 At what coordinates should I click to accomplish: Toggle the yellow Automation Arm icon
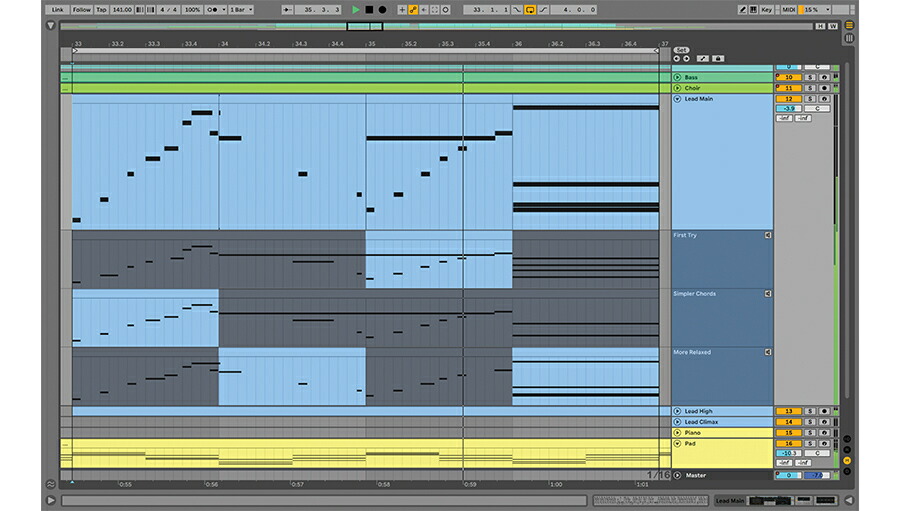tap(413, 9)
